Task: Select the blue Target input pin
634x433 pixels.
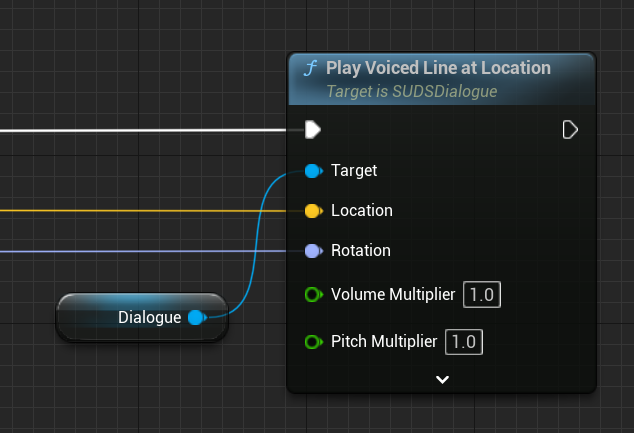Action: click(x=313, y=171)
